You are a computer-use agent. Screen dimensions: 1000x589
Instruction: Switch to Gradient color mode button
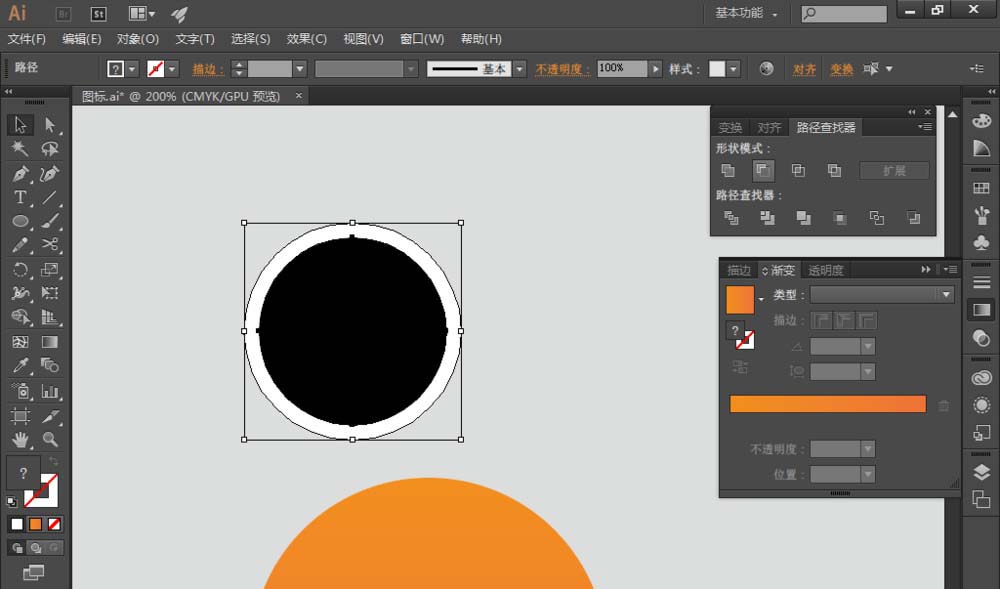coord(36,524)
